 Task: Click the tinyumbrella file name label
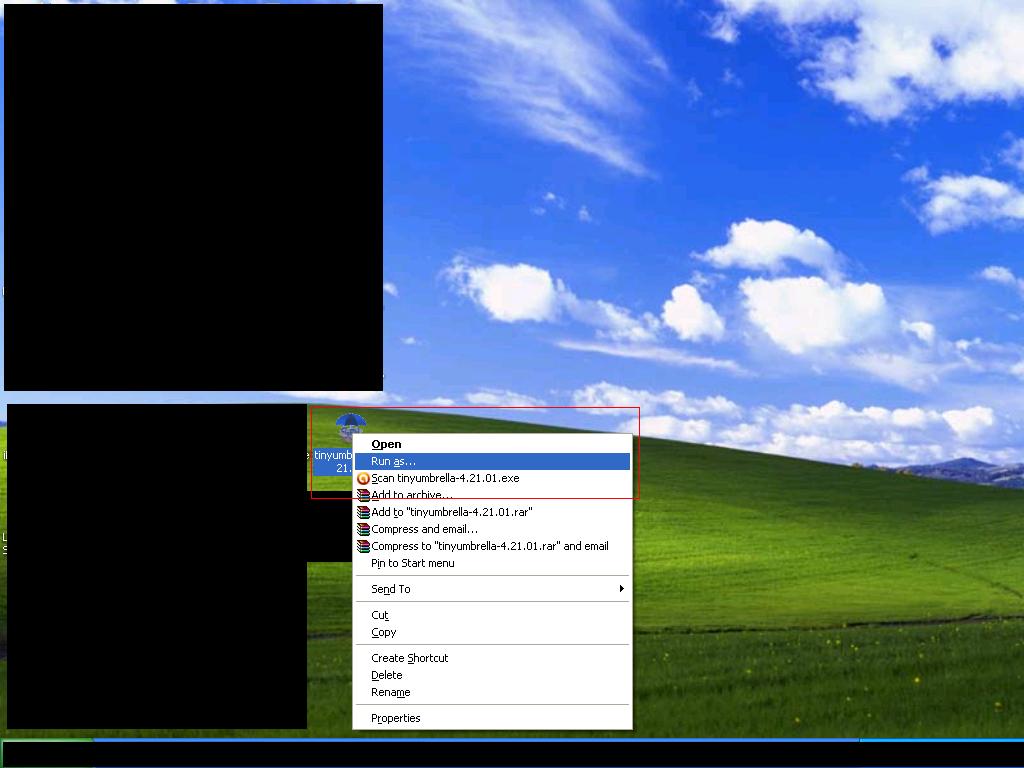pos(333,461)
